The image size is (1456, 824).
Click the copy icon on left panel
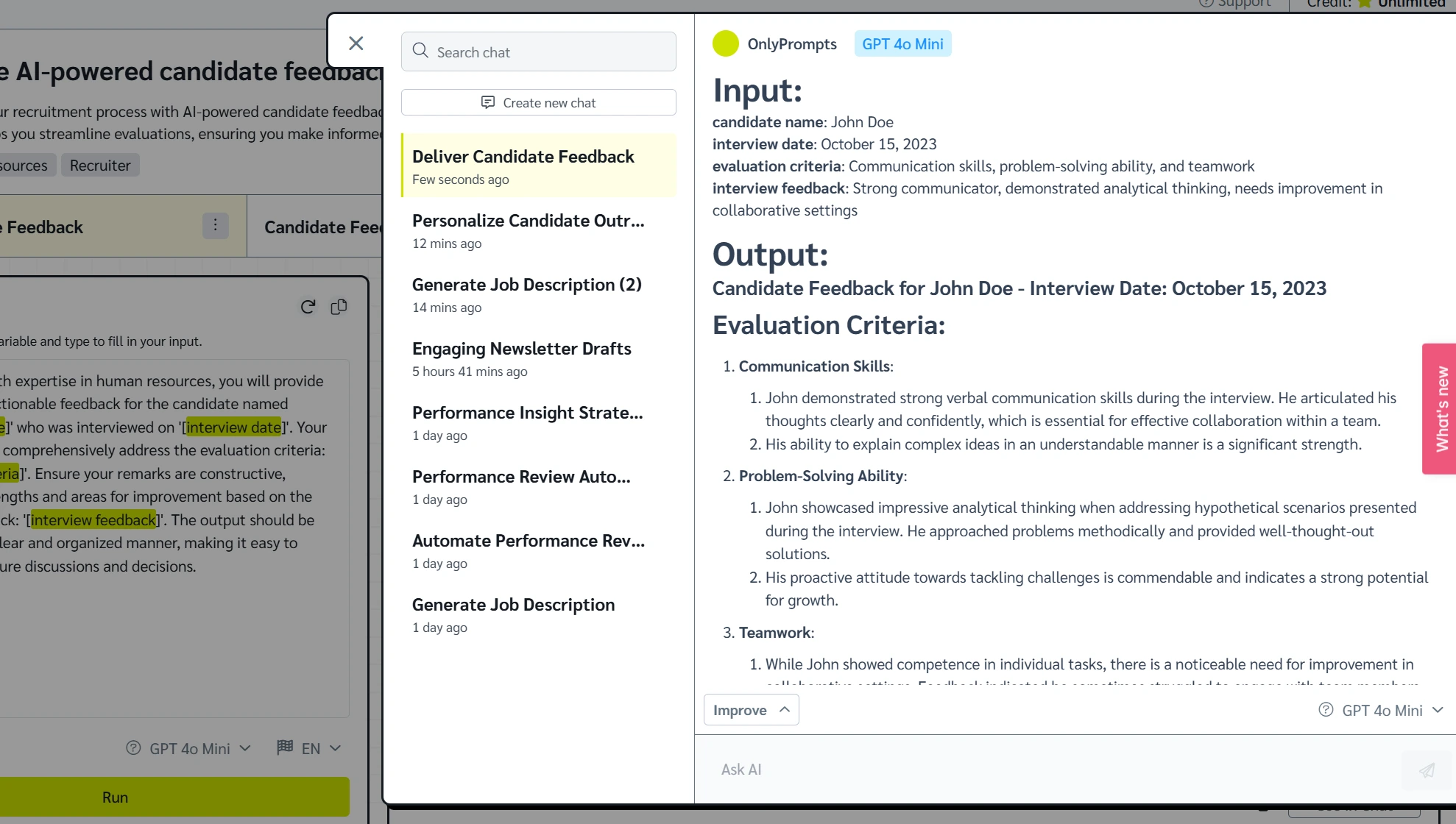click(x=339, y=307)
